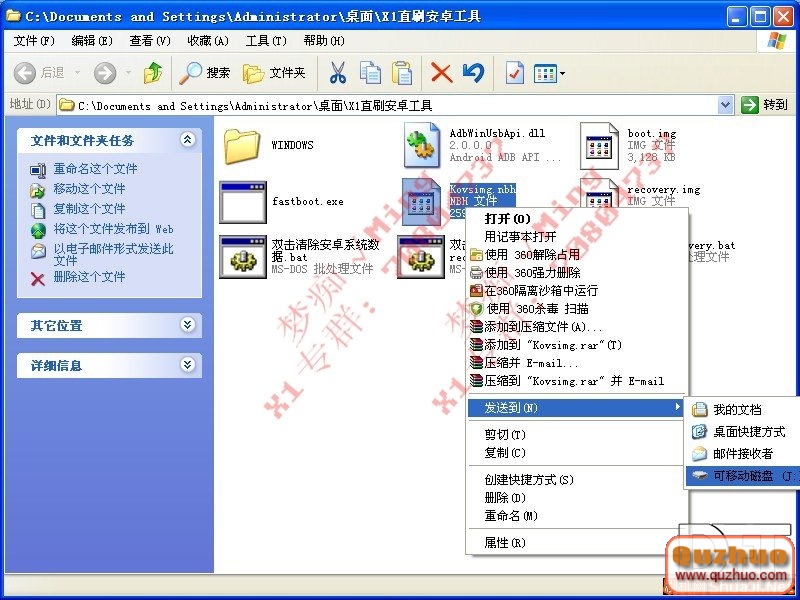Open the 收藏(A) menu

coord(208,41)
